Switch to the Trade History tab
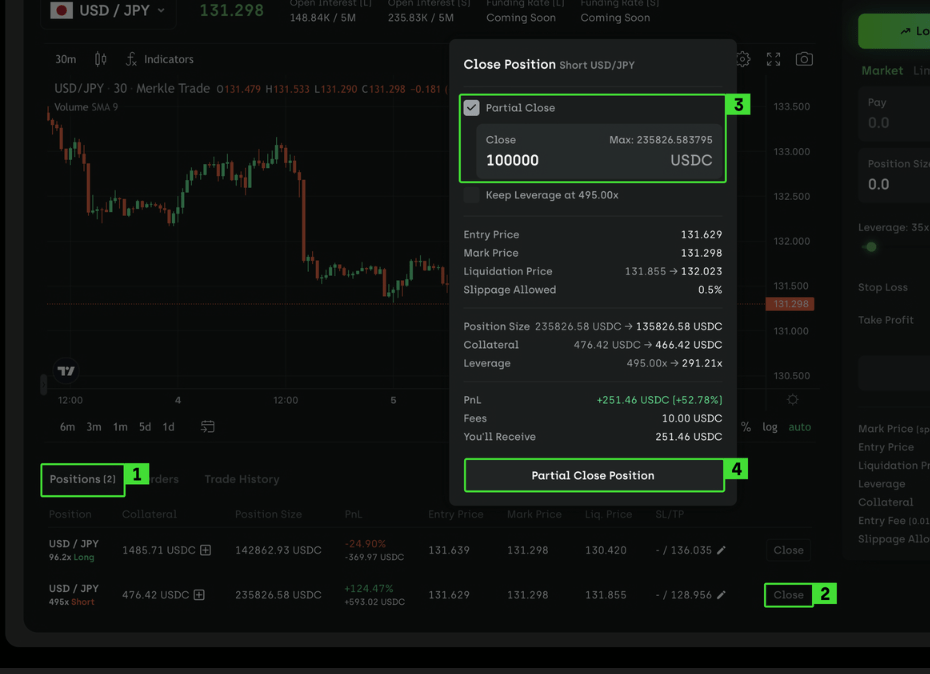This screenshot has height=674, width=930. point(241,480)
